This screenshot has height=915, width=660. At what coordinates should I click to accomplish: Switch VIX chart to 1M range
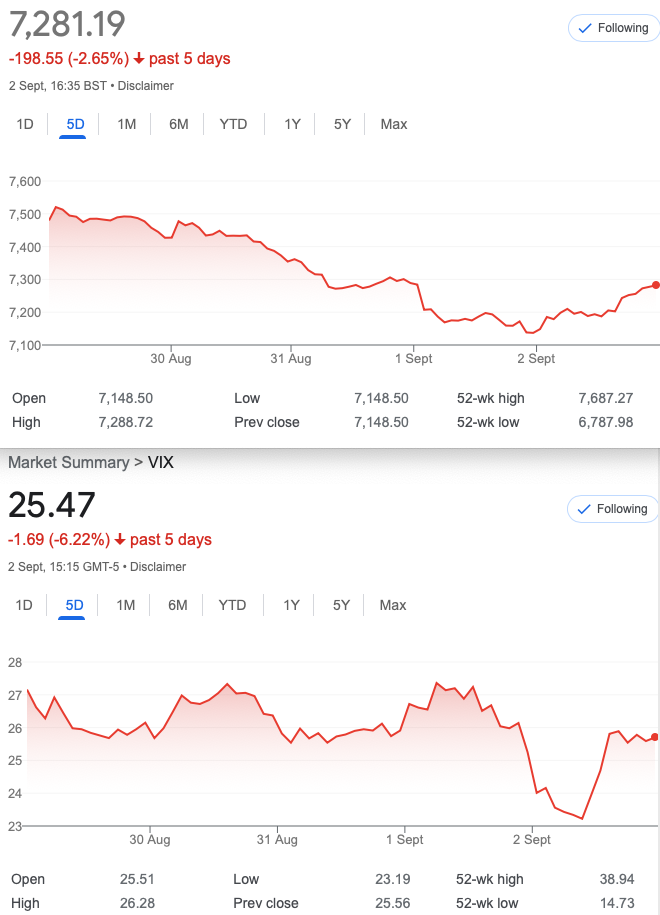tap(125, 605)
